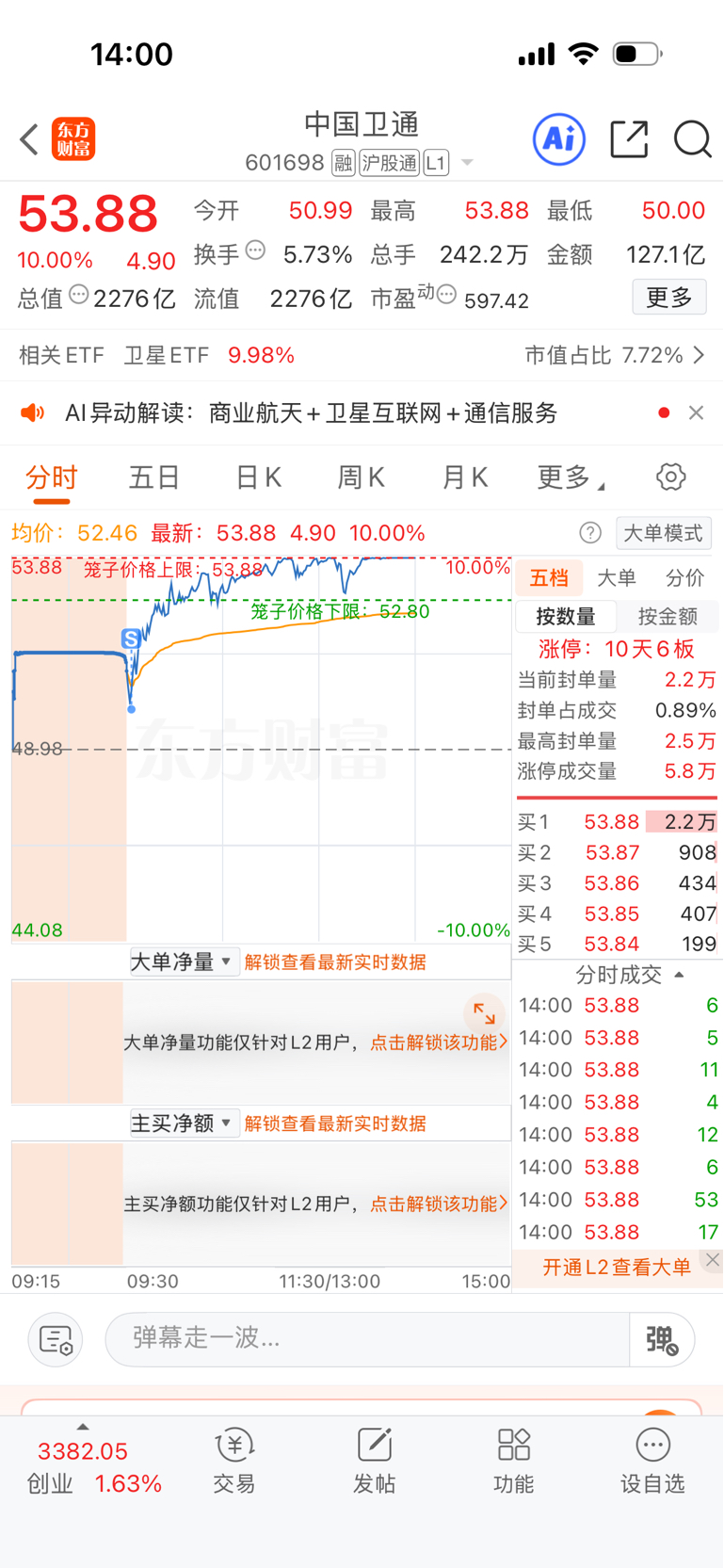Image resolution: width=724 pixels, height=1568 pixels.
Task: Tap the 弹幕走一波 input field
Action: pos(367,1339)
